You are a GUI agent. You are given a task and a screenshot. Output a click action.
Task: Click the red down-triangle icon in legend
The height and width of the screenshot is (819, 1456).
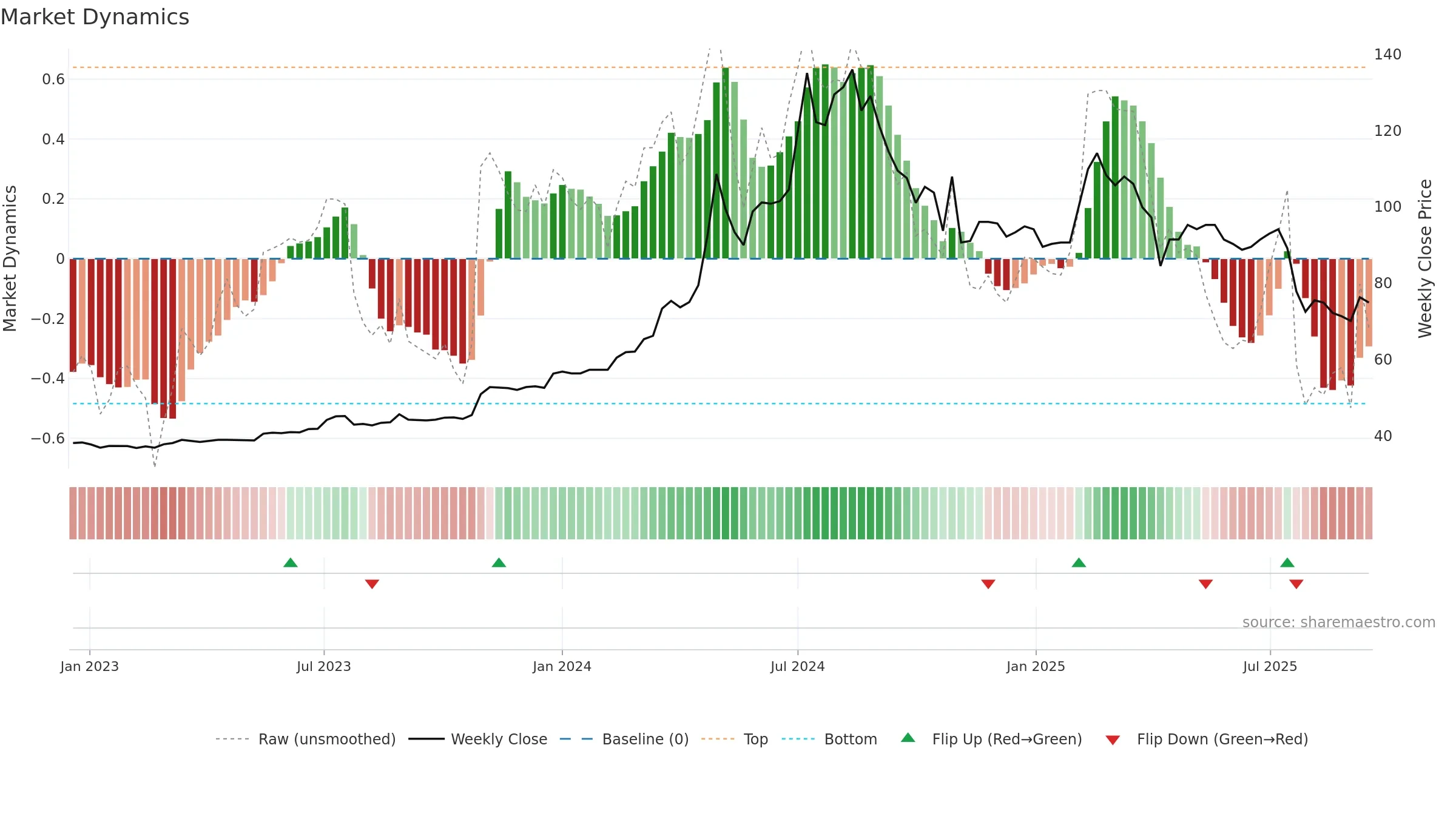[x=1113, y=740]
